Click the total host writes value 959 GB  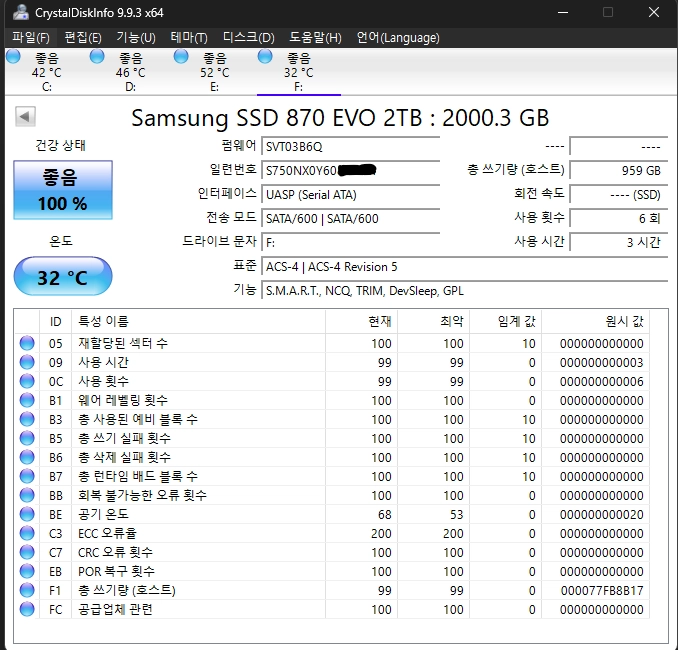619,170
